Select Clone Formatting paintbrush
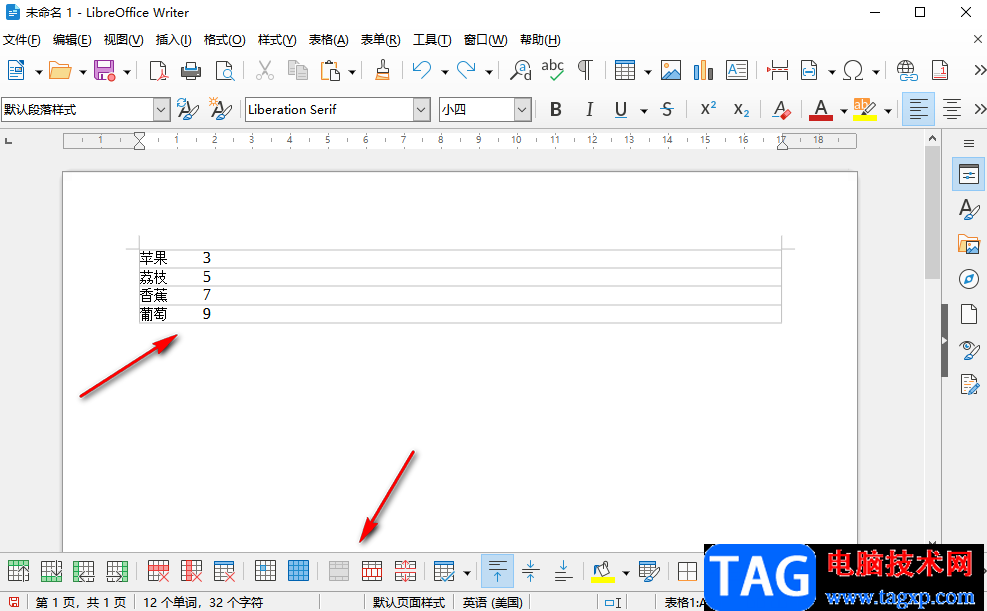The image size is (987, 611). click(x=382, y=70)
